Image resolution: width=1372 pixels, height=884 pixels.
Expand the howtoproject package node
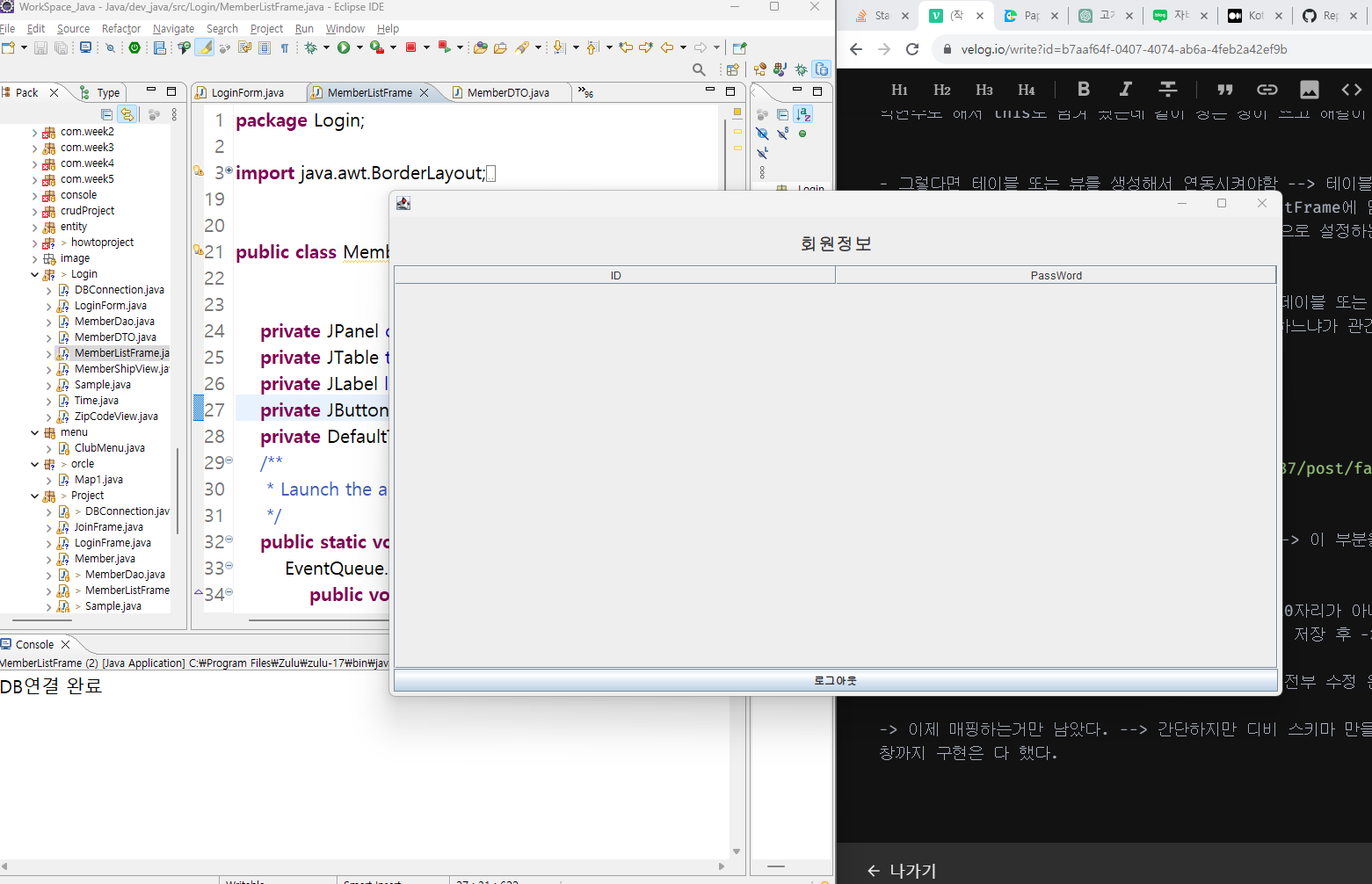[35, 243]
